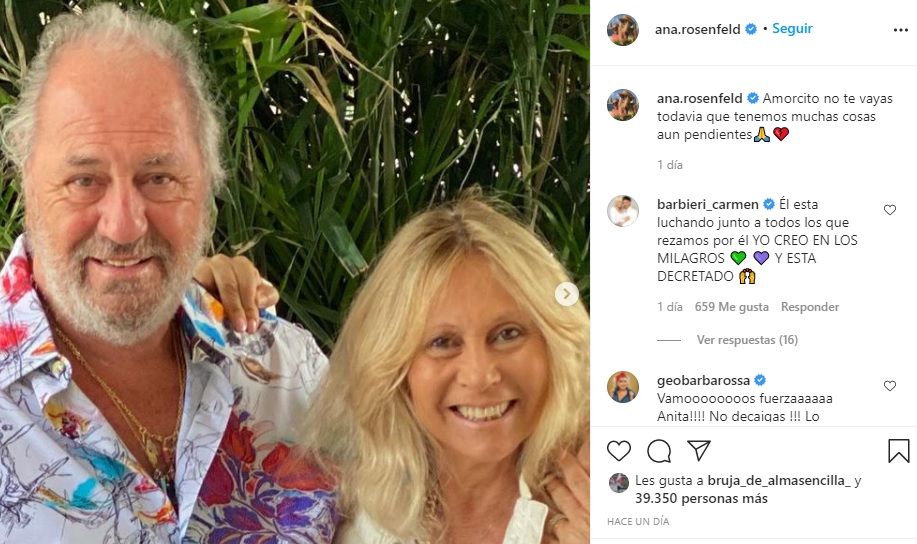
Task: Open barbieri_carmen's profile name
Action: pyautogui.click(x=708, y=204)
